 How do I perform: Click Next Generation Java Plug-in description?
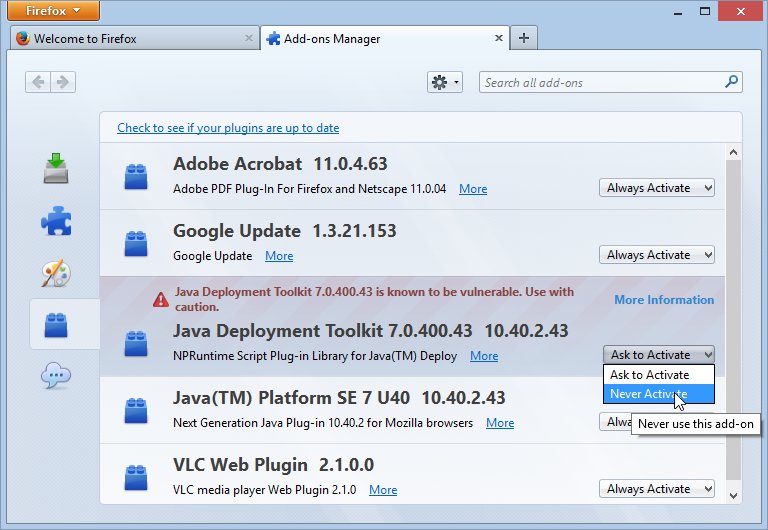pos(323,423)
